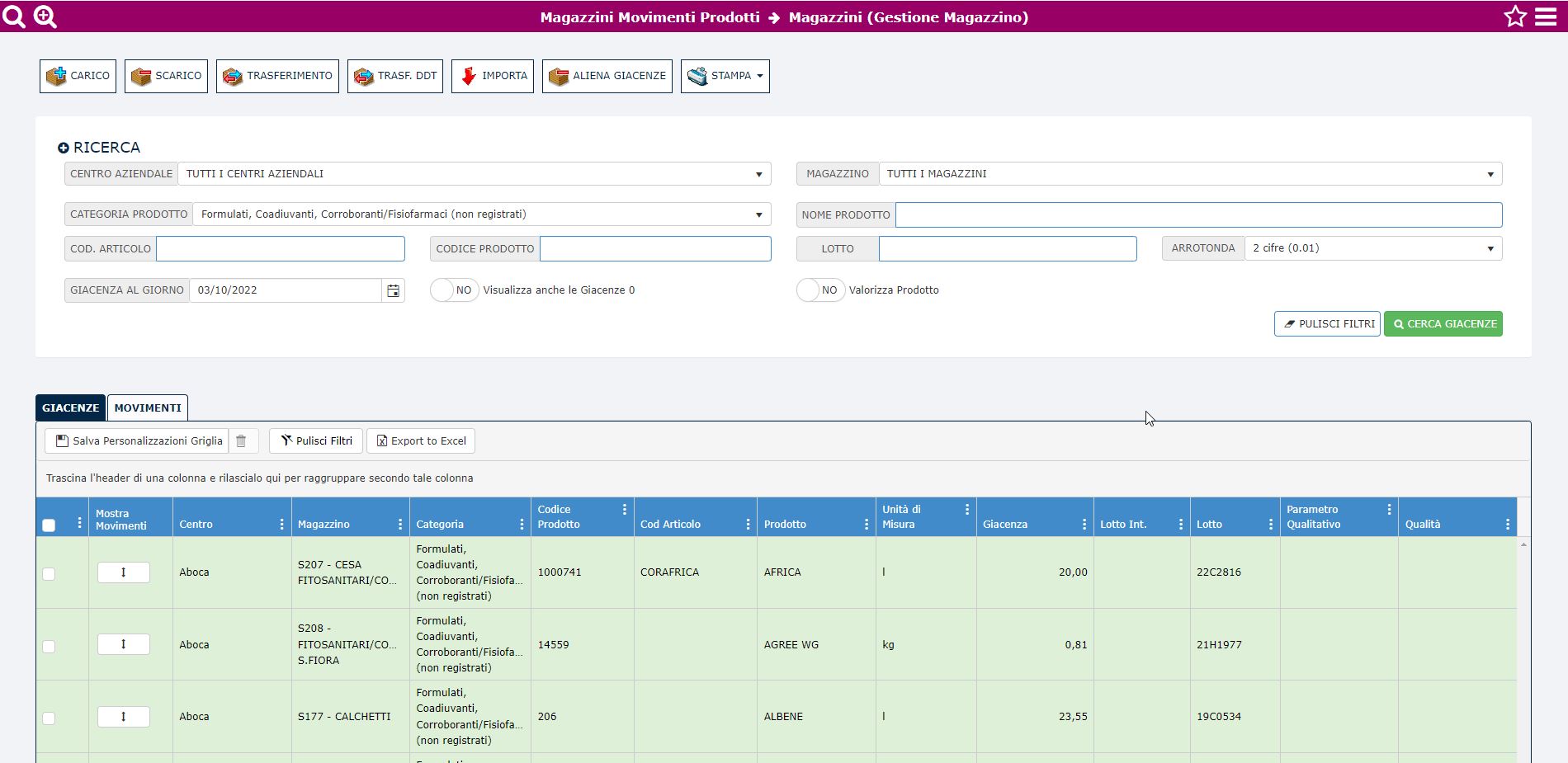
Task: Click Export to Excel button
Action: click(x=421, y=441)
